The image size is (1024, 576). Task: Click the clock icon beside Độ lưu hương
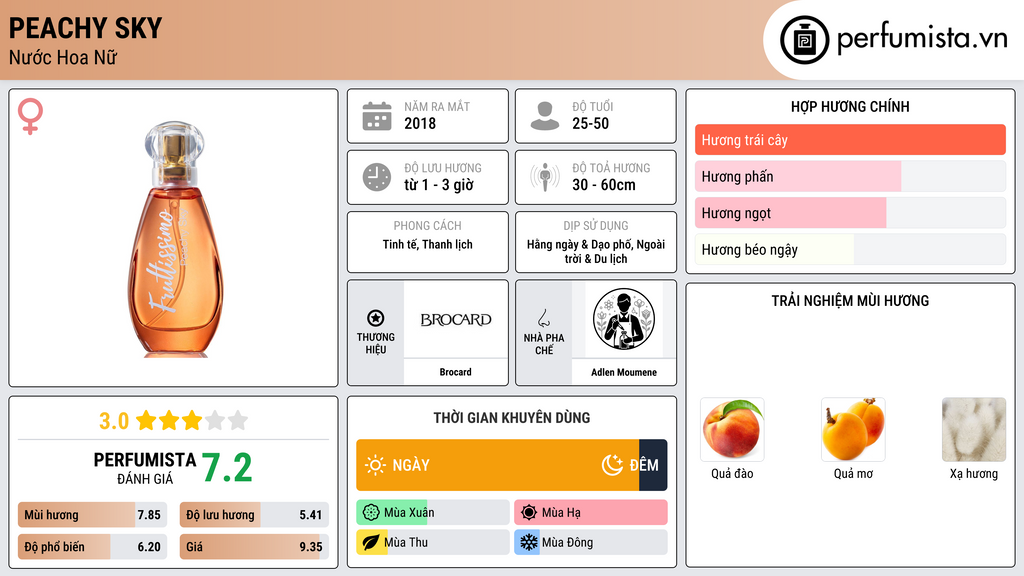377,177
